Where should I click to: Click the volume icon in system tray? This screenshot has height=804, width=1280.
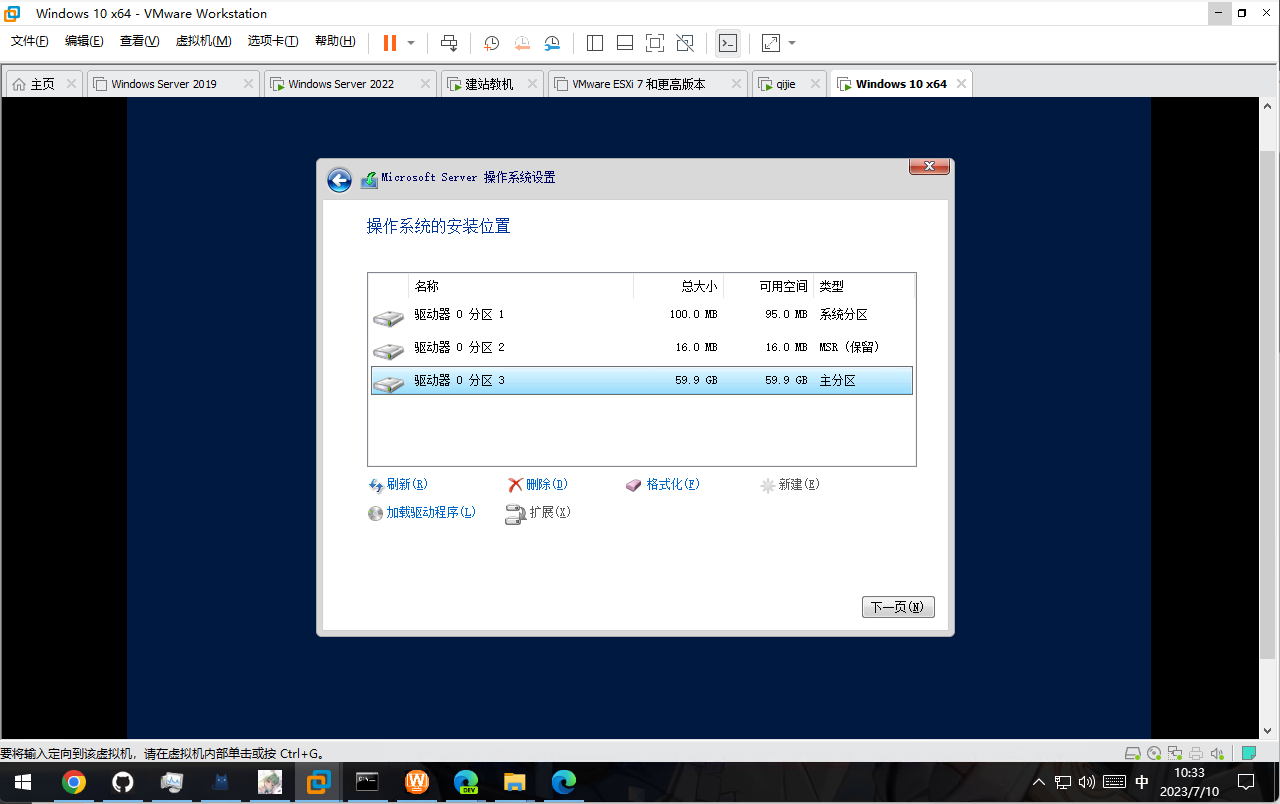click(1087, 783)
